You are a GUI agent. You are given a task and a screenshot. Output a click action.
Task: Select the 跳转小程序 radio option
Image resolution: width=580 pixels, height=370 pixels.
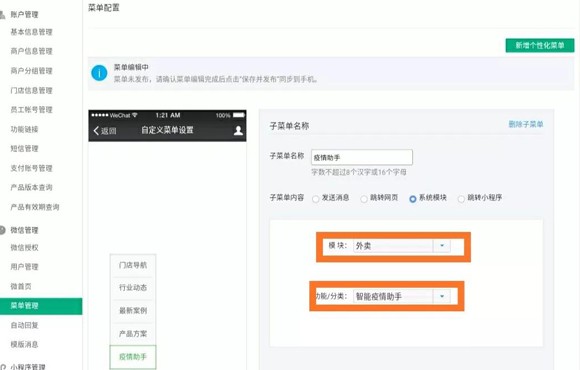tap(461, 199)
